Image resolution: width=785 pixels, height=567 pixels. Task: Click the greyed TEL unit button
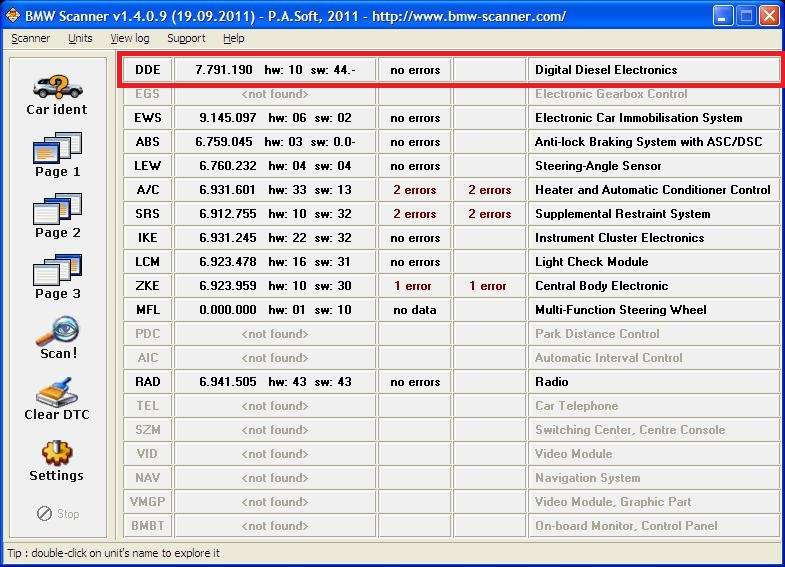click(148, 406)
